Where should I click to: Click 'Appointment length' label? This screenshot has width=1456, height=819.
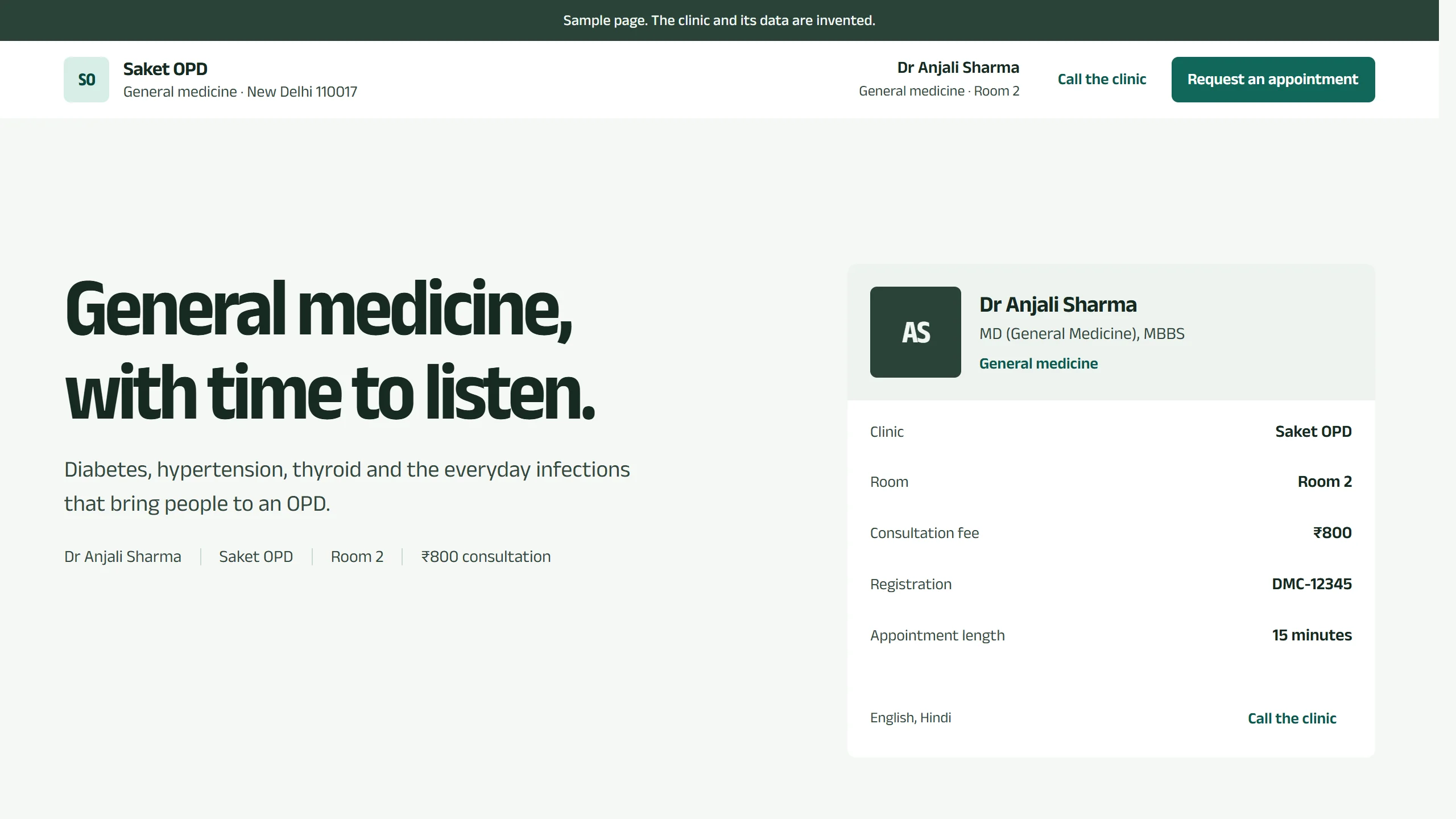(x=937, y=635)
